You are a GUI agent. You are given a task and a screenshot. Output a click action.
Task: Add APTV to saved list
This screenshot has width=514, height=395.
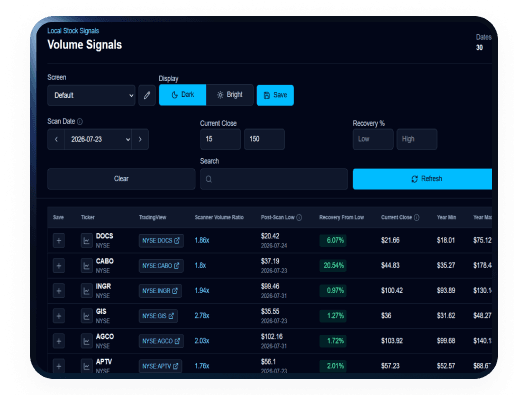[59, 366]
